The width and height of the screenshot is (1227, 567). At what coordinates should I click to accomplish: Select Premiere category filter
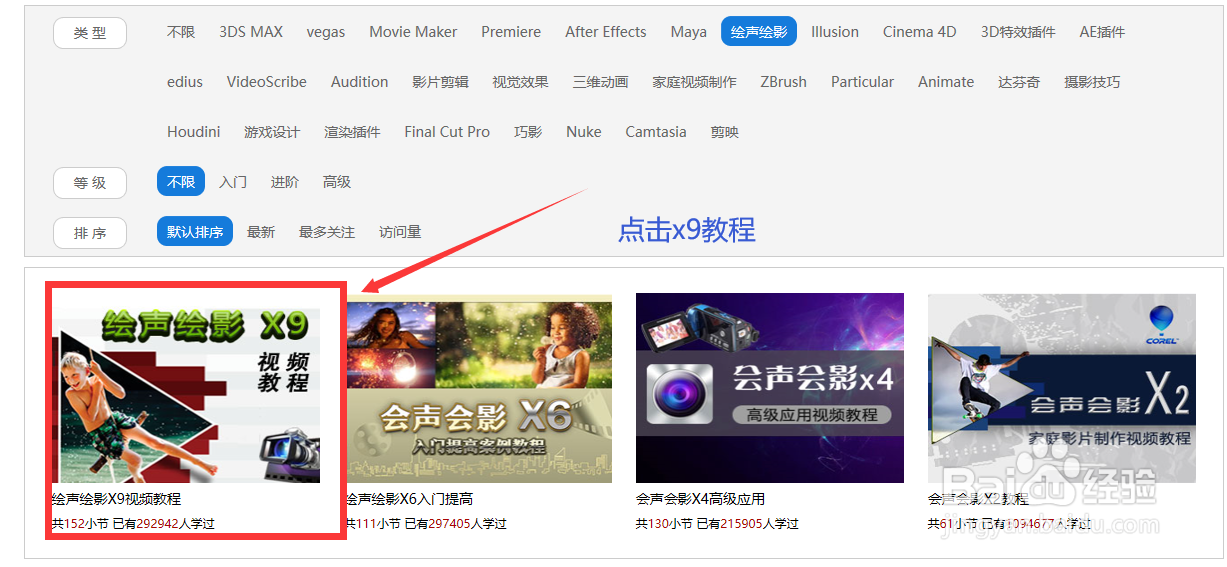(511, 32)
